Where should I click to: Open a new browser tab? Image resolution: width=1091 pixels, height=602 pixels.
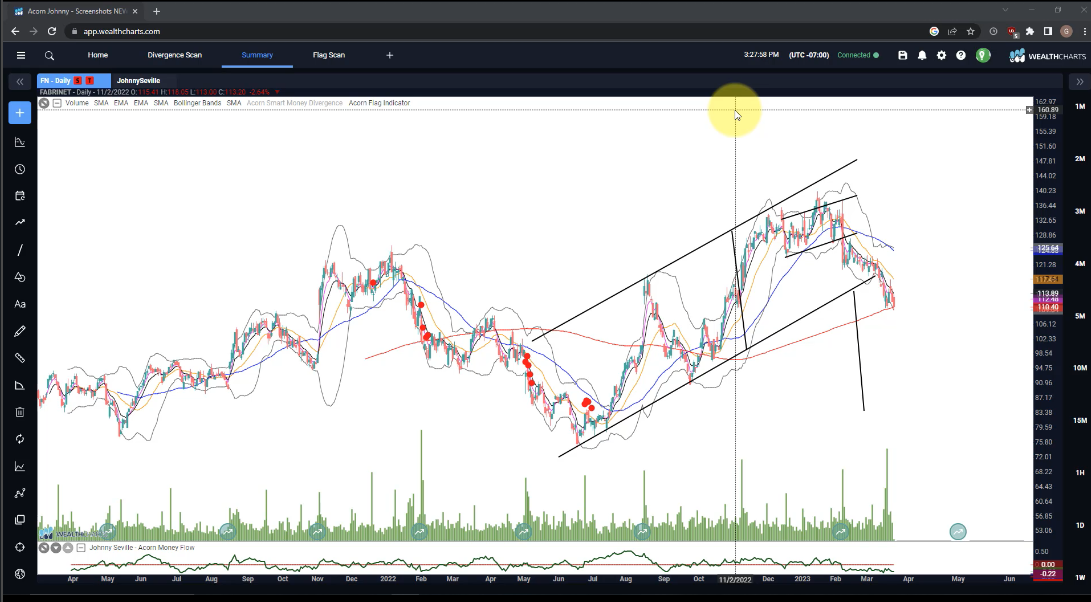[x=157, y=11]
